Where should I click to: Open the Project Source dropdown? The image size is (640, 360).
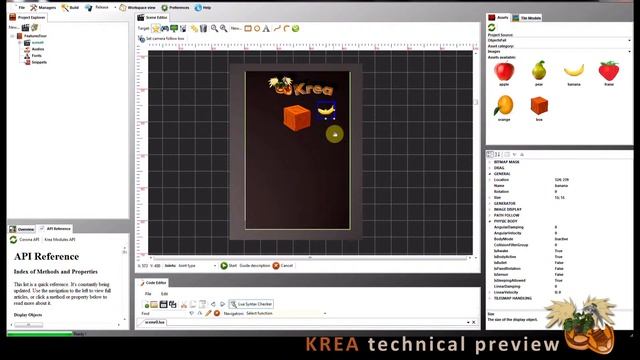click(559, 40)
